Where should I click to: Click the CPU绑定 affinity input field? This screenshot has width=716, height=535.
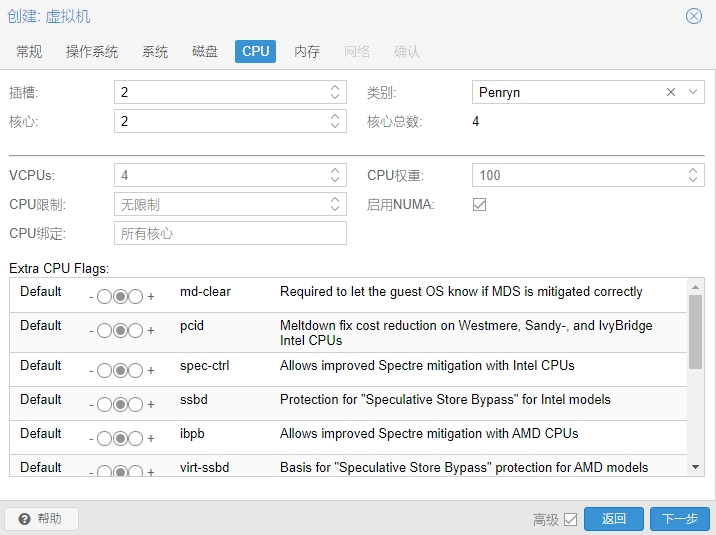(x=230, y=233)
